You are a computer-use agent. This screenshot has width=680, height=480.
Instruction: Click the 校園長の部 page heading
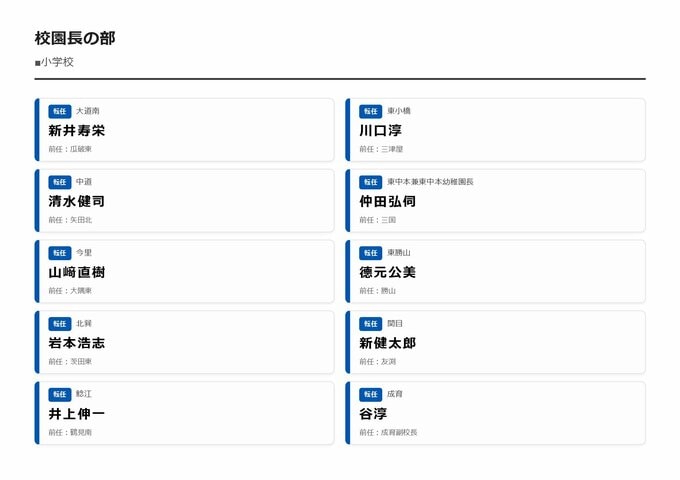[75, 38]
